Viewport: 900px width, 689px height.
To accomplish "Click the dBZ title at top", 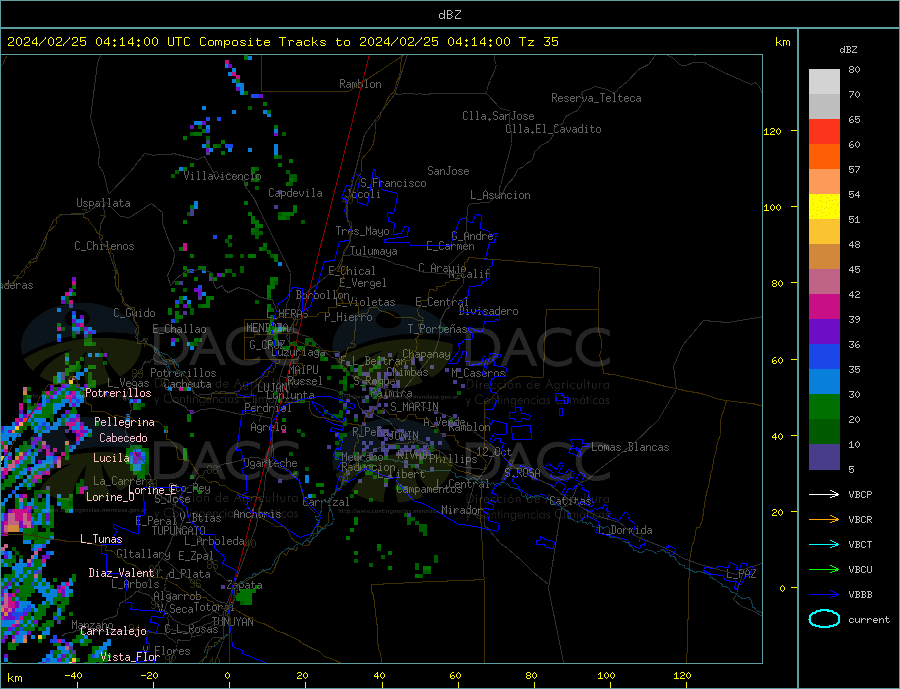I will coord(449,15).
